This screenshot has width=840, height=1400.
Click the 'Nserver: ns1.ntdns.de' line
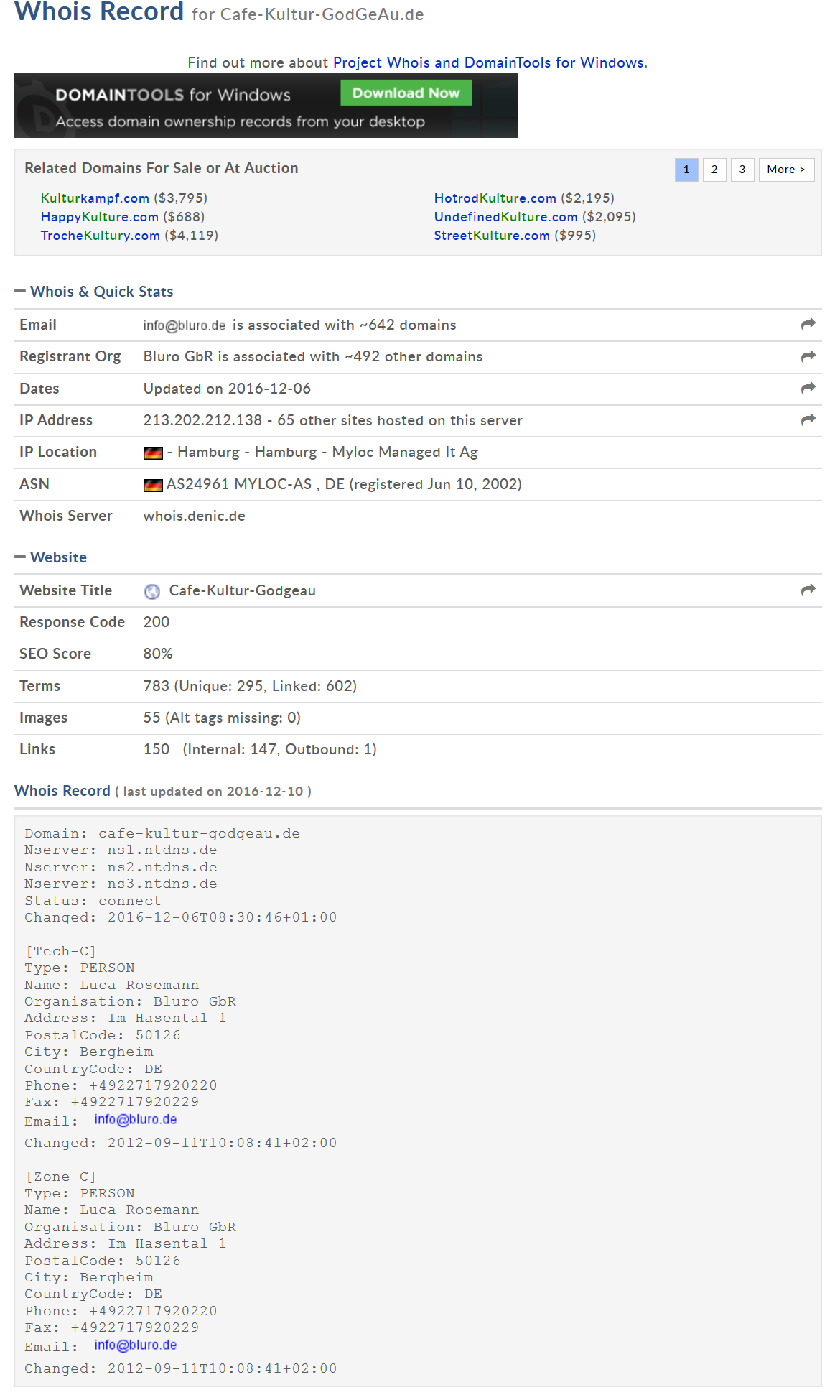[121, 850]
